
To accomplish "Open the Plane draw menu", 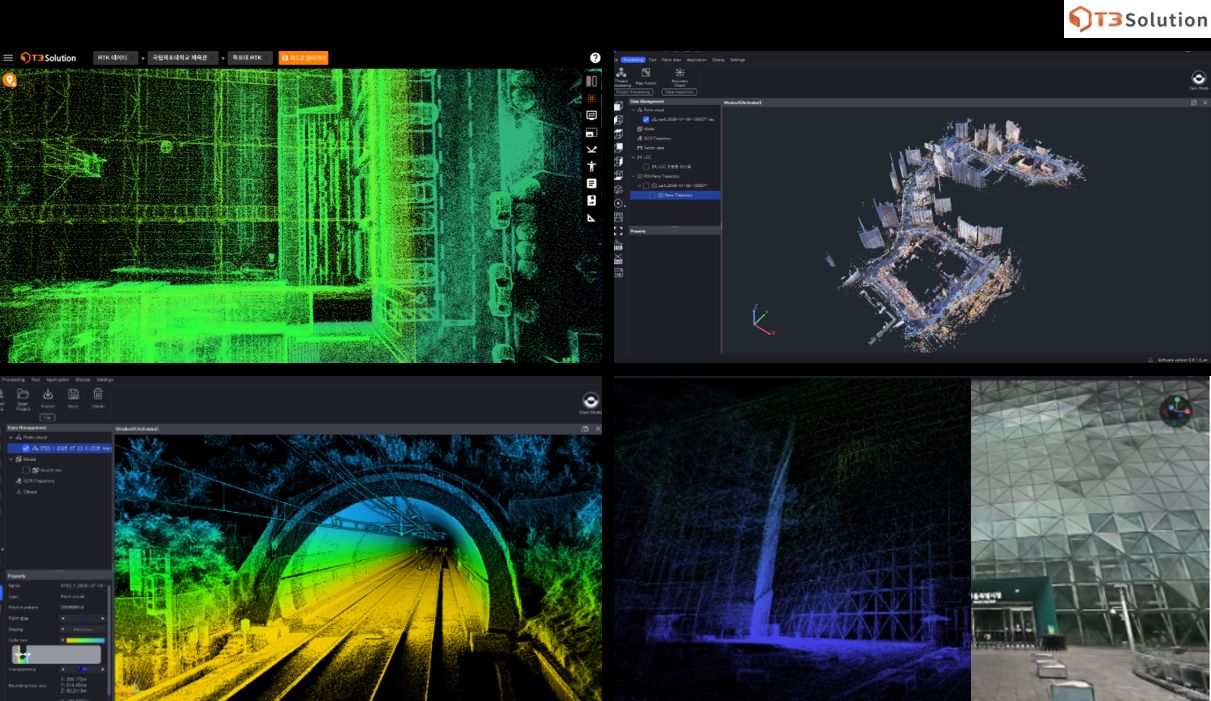I will 671,60.
